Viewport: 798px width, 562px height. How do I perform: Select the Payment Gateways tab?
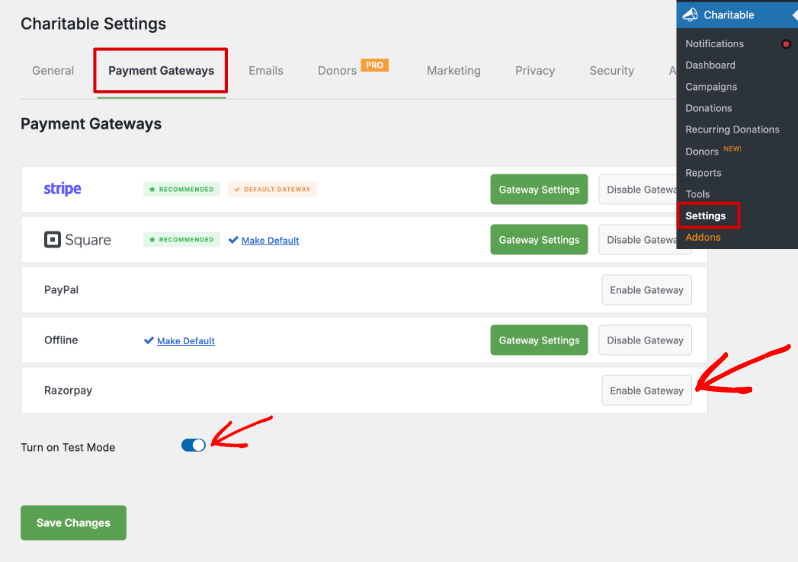[x=161, y=71]
